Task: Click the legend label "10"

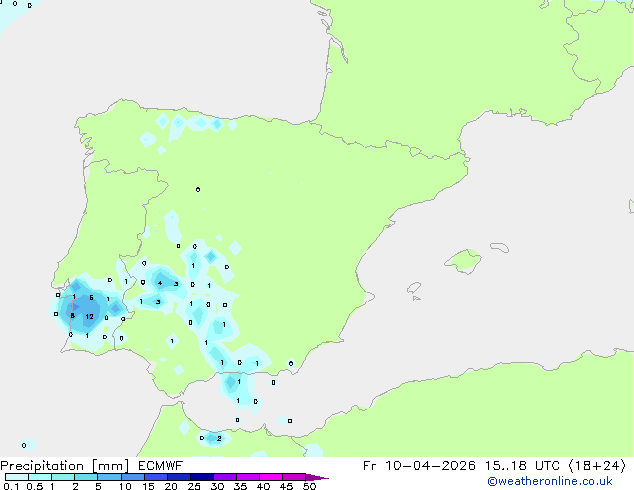Action: pos(125,486)
